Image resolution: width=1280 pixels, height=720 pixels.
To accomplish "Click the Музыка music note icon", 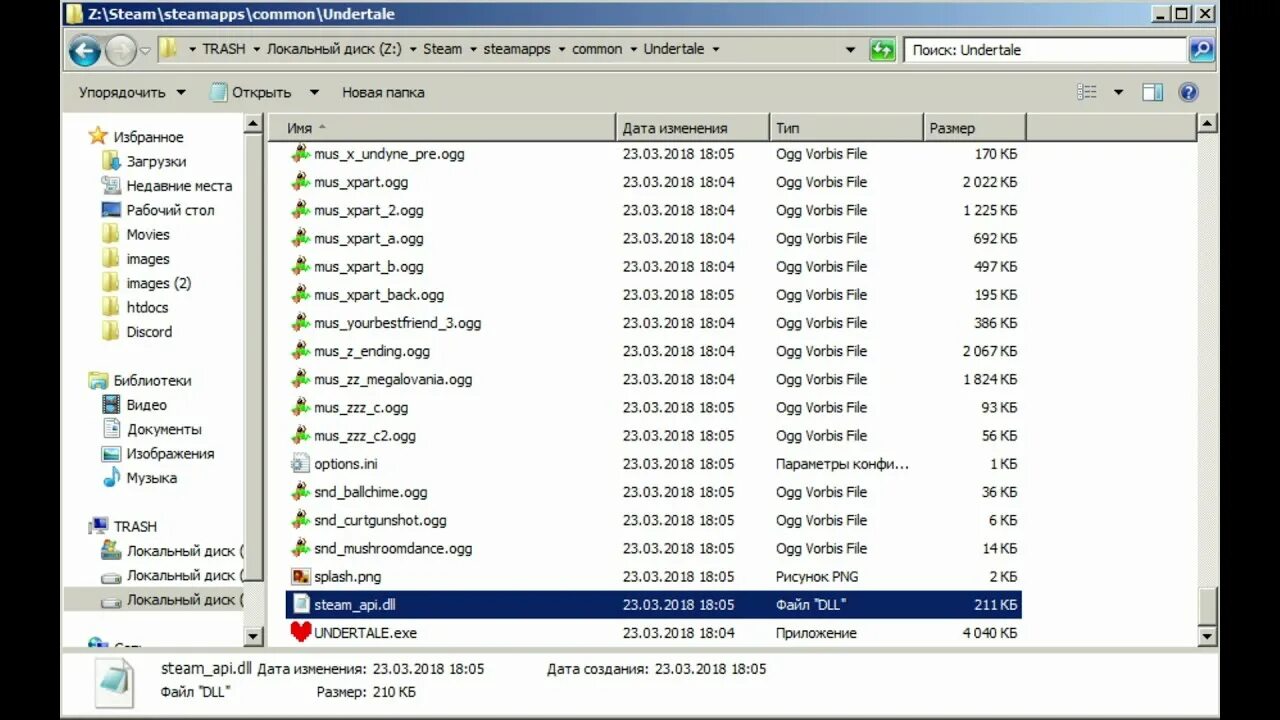I will click(x=111, y=478).
